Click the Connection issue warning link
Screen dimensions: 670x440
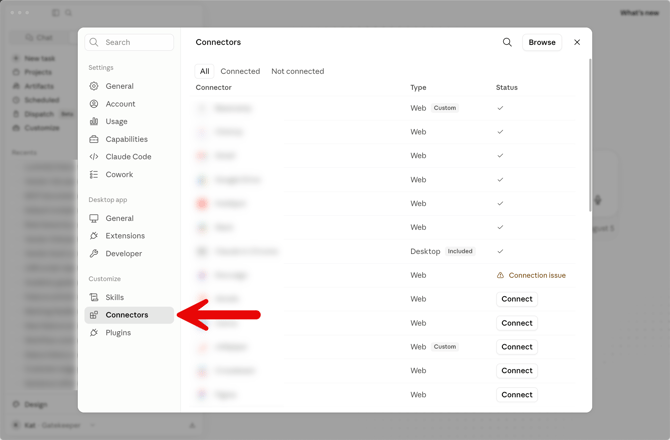(531, 276)
